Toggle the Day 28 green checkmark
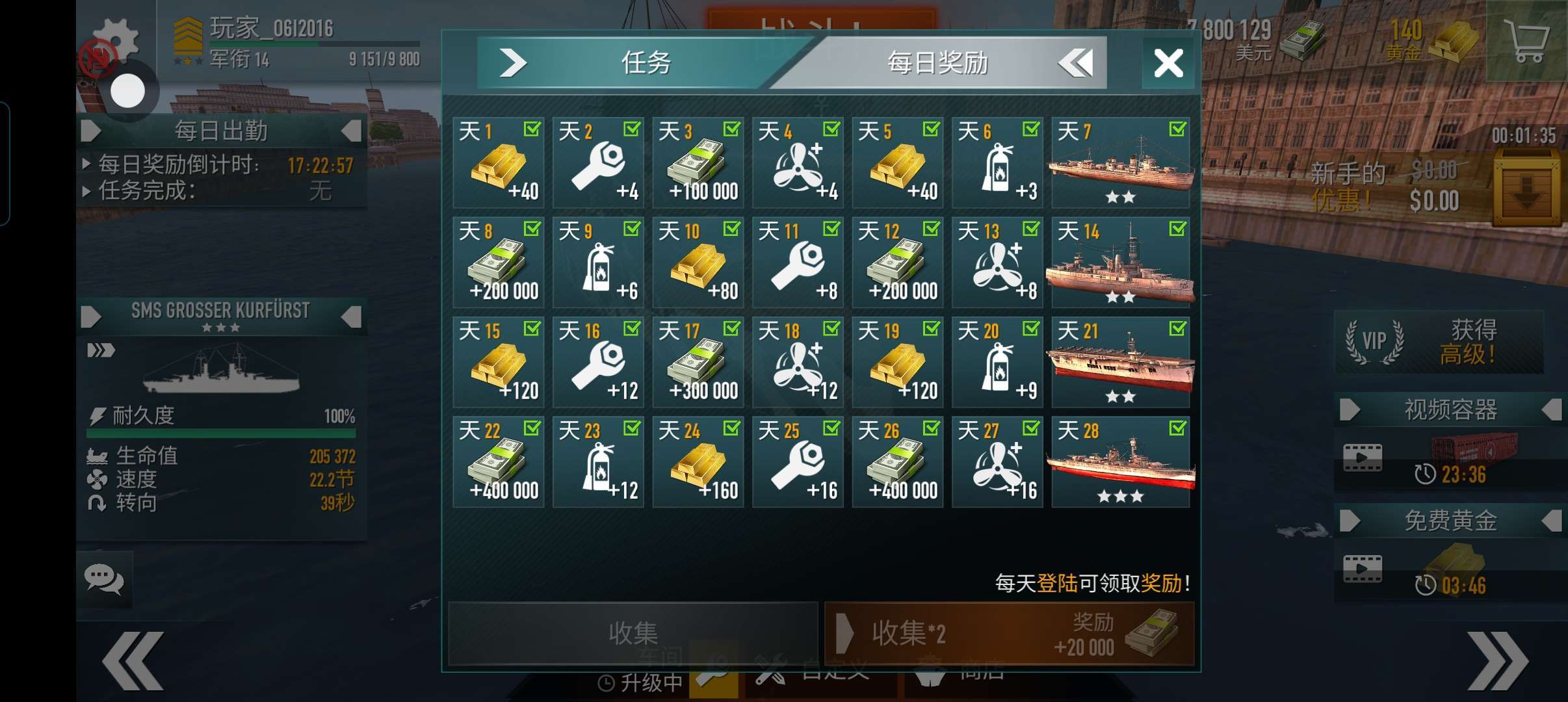The height and width of the screenshot is (702, 1568). pyautogui.click(x=1177, y=428)
